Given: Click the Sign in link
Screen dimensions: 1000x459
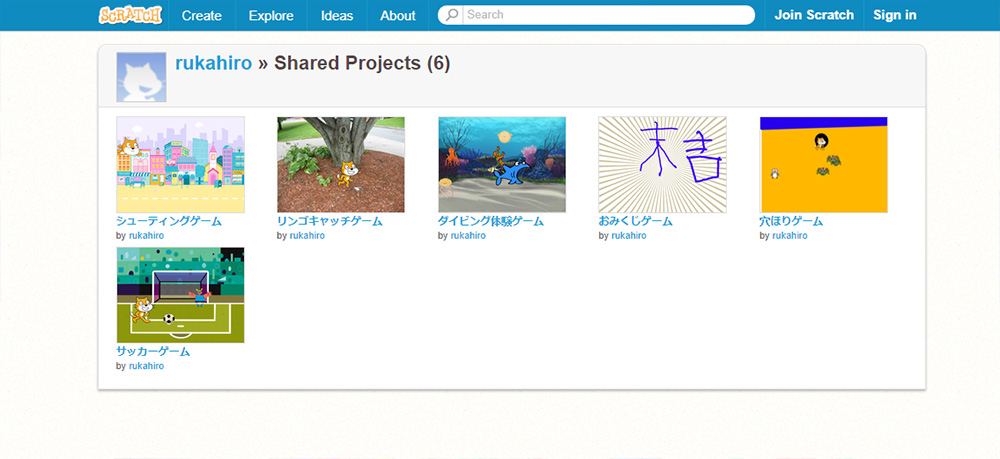Looking at the screenshot, I should tap(894, 15).
